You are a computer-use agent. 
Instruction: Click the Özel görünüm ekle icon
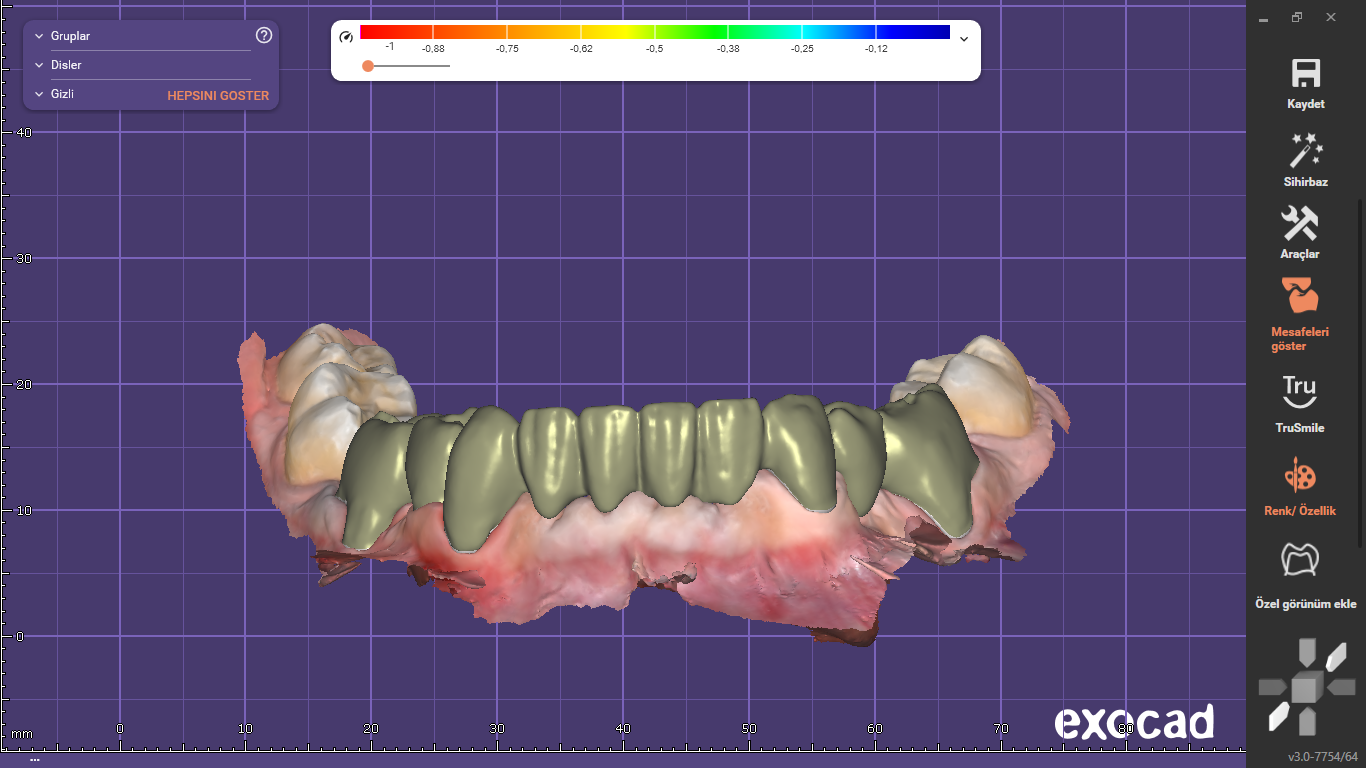tap(1305, 560)
